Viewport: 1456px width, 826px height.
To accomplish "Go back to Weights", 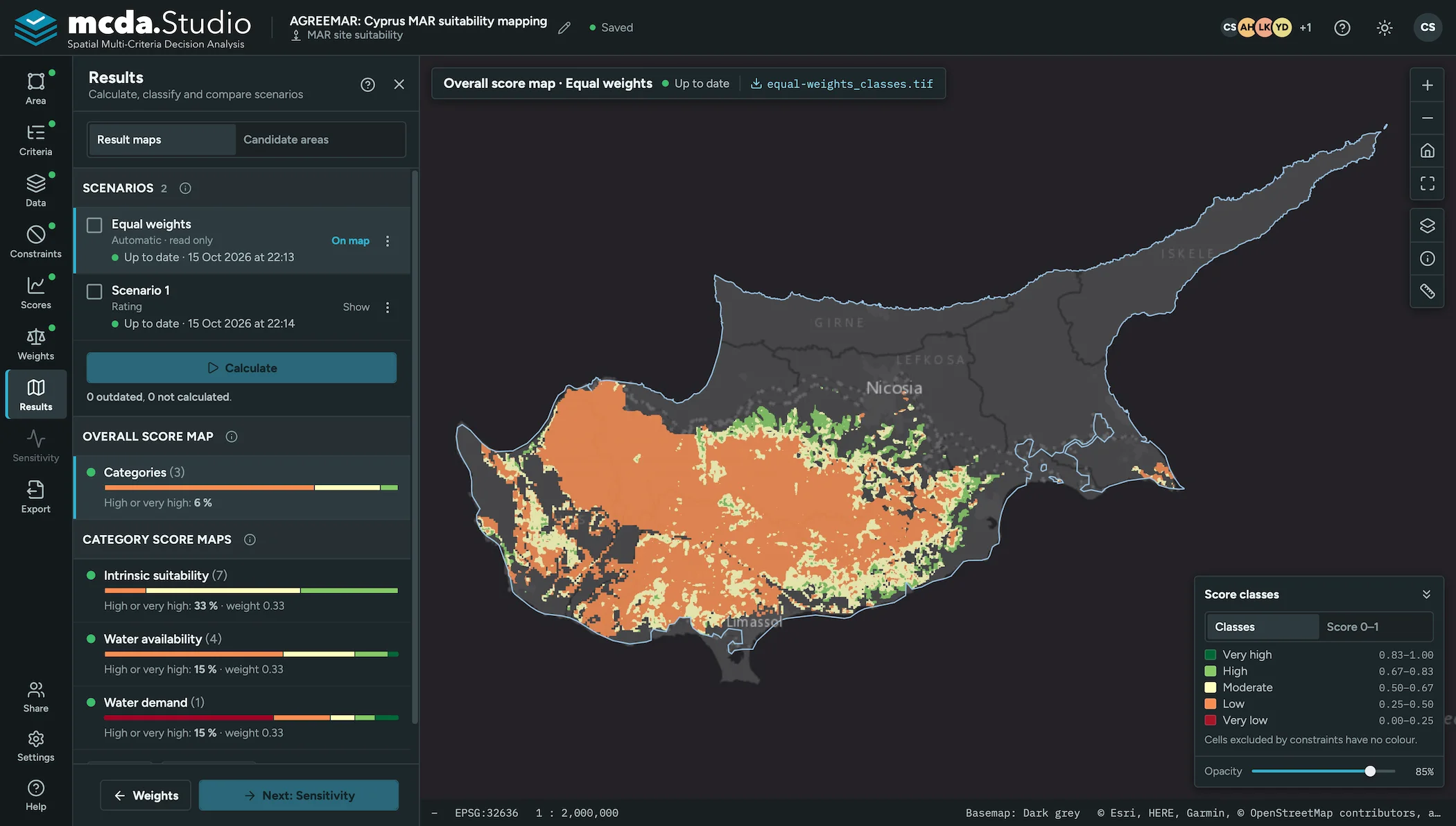I will pyautogui.click(x=146, y=796).
